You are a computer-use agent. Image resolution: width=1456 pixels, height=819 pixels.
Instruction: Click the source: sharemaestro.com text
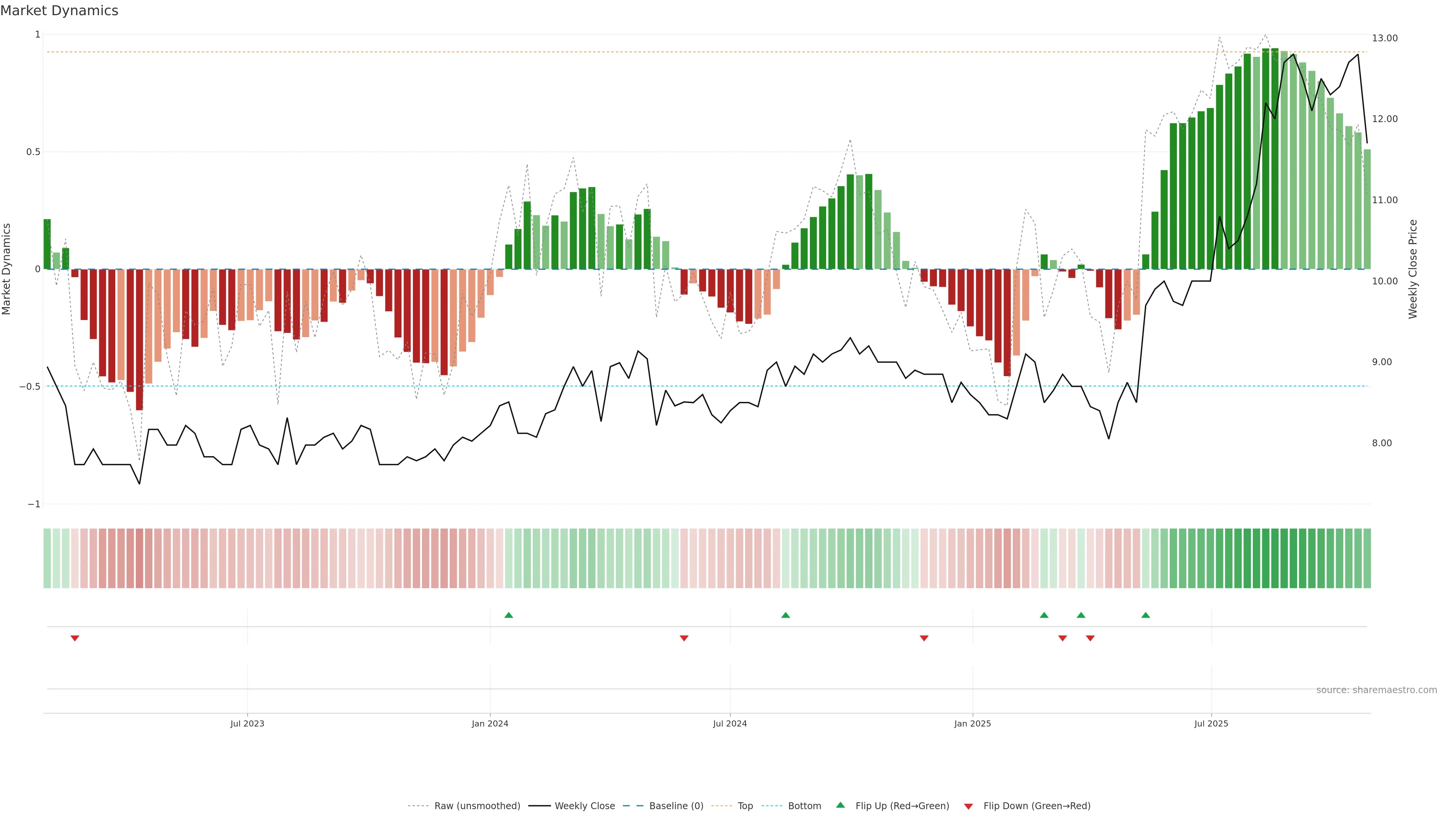coord(1376,690)
